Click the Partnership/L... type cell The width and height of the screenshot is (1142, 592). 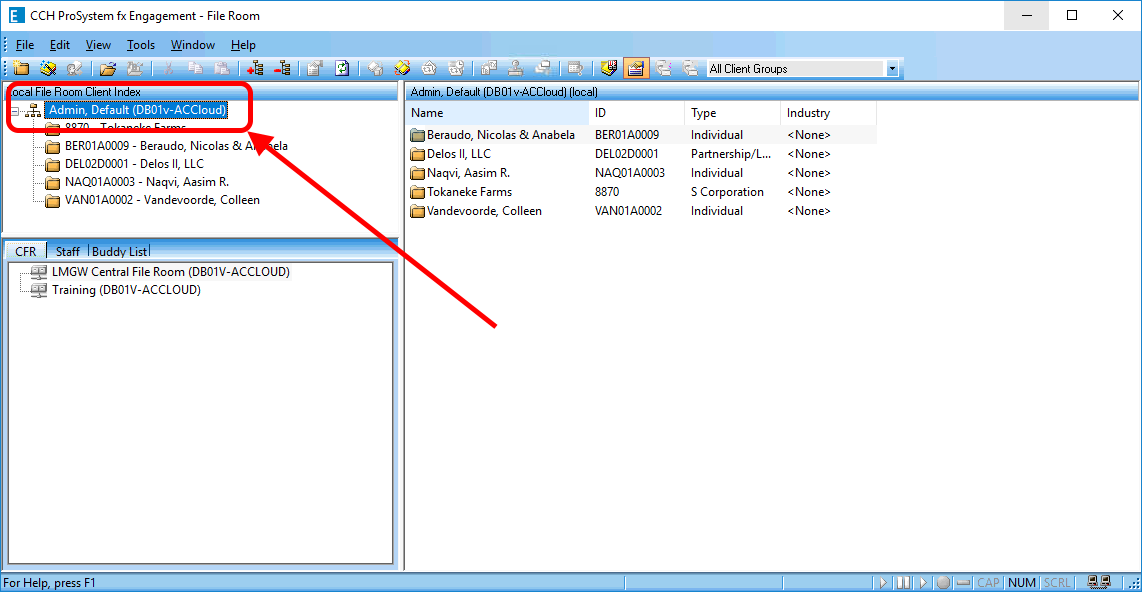point(731,154)
